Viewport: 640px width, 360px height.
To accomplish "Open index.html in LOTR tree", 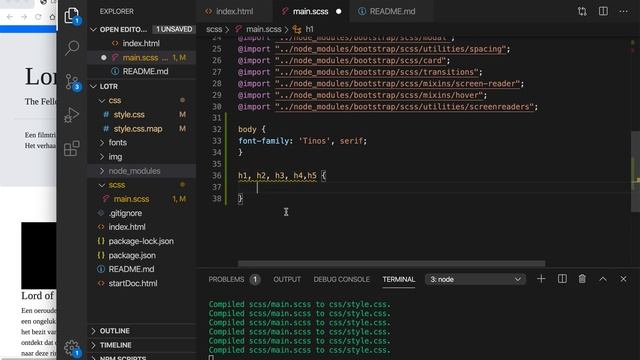I will pos(142,227).
